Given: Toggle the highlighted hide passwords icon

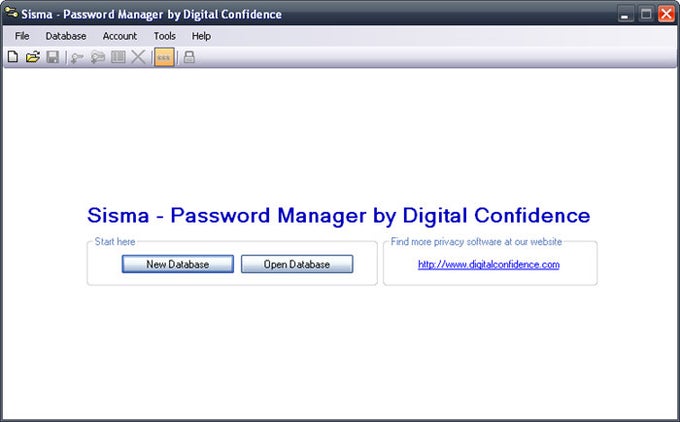Looking at the screenshot, I should pyautogui.click(x=164, y=57).
